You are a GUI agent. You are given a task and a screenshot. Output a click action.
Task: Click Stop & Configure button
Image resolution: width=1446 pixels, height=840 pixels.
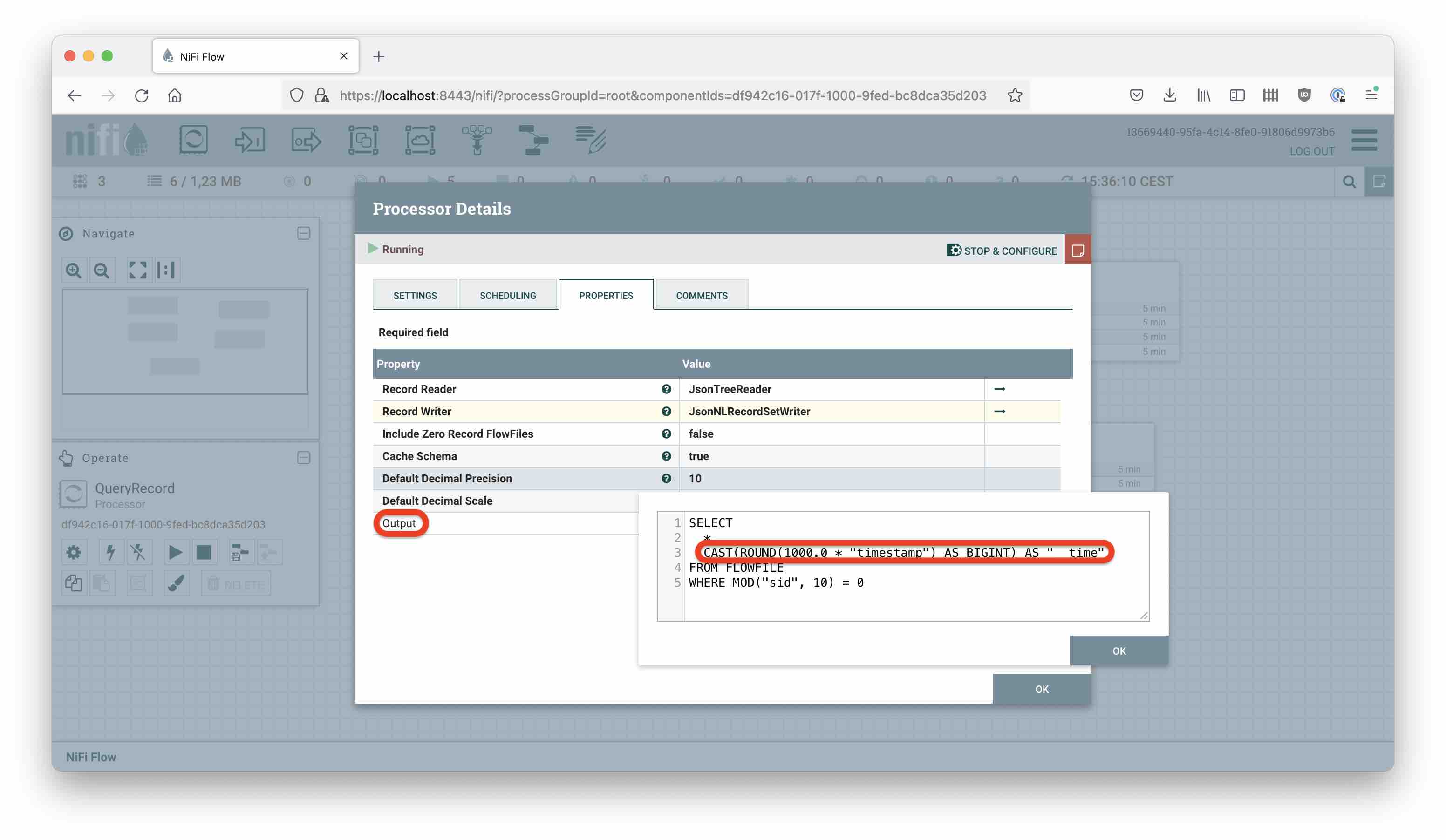[1001, 251]
